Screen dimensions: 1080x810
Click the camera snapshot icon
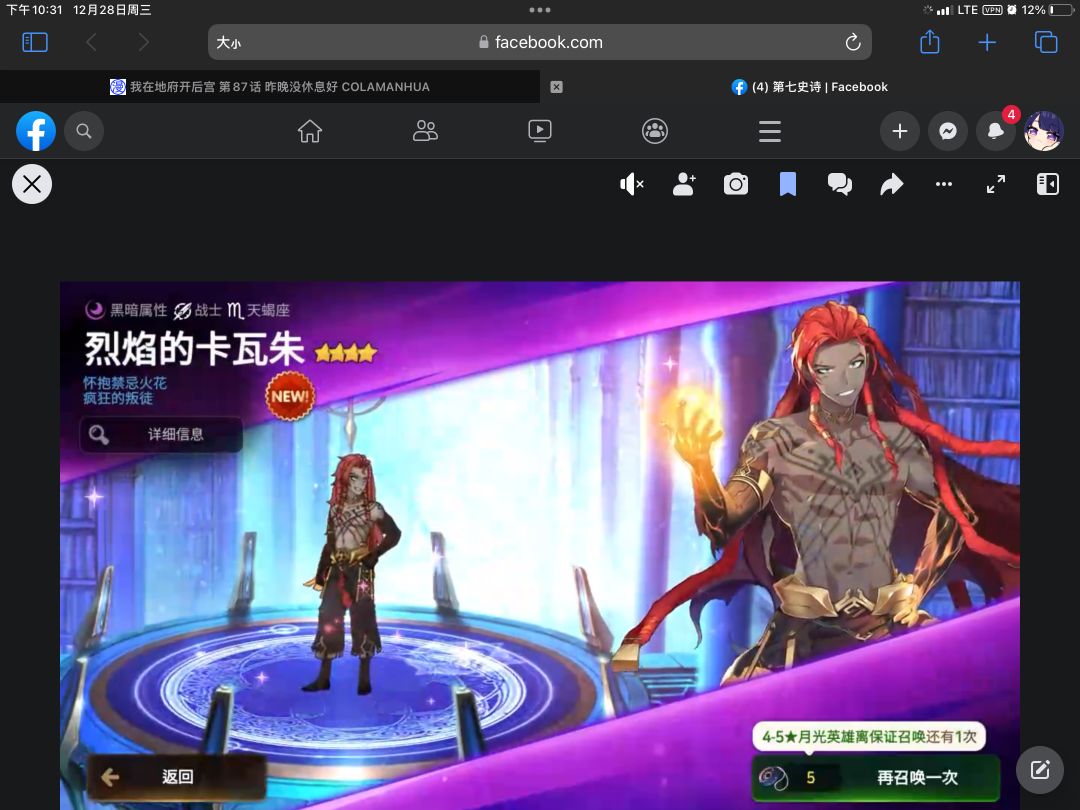click(x=736, y=185)
